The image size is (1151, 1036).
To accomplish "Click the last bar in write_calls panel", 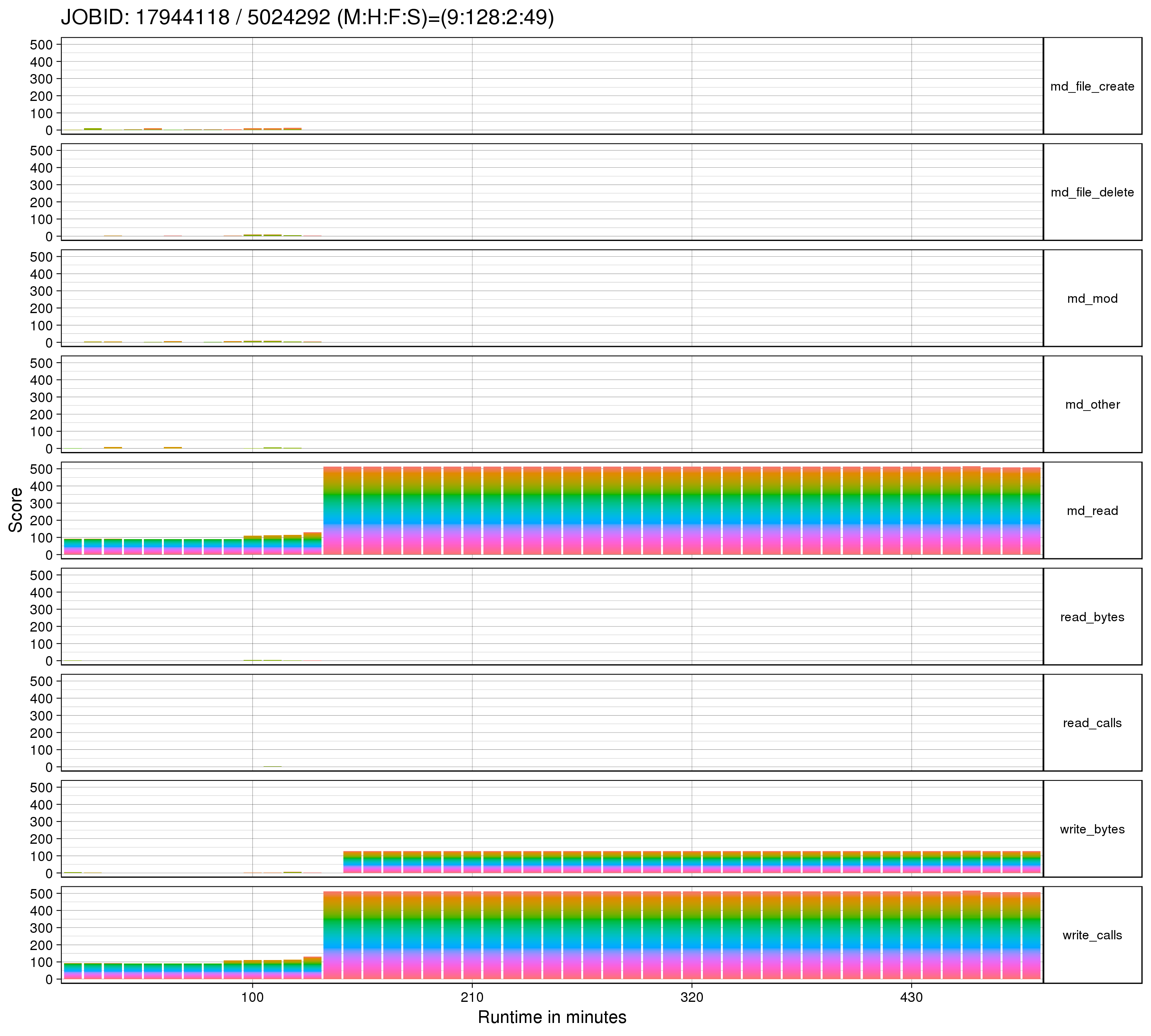I will coord(1031,936).
